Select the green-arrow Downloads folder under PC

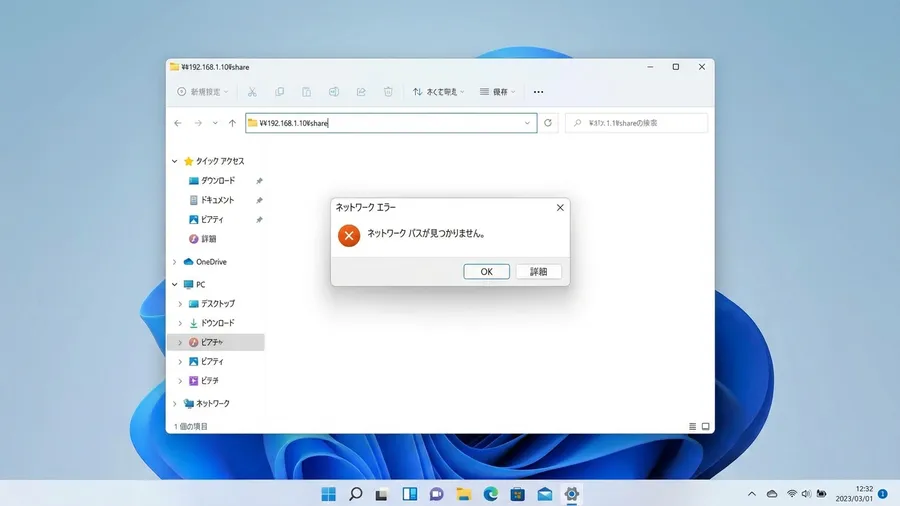click(x=212, y=323)
